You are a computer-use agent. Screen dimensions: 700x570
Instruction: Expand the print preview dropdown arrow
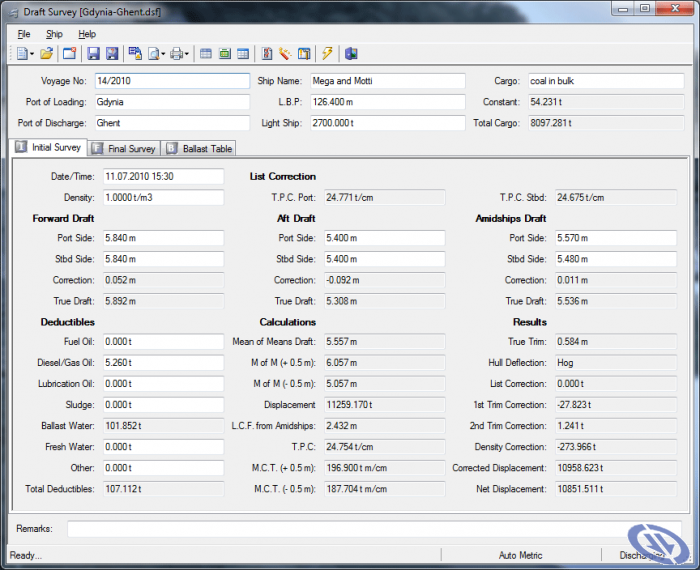tap(163, 54)
